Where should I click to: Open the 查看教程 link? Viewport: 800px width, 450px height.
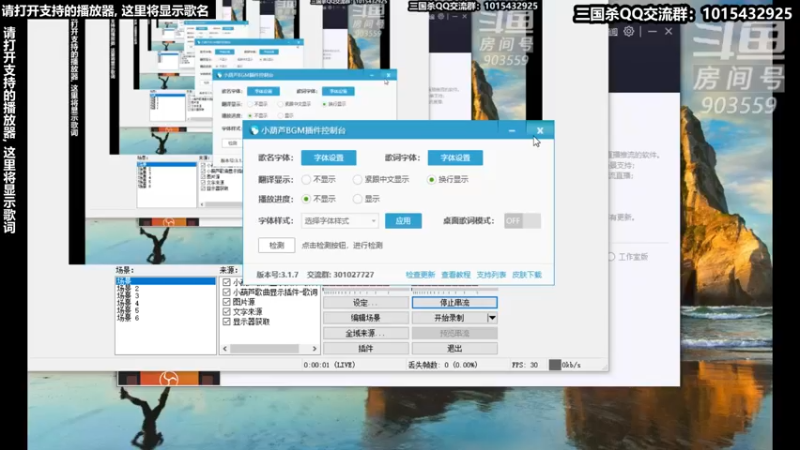(x=456, y=274)
